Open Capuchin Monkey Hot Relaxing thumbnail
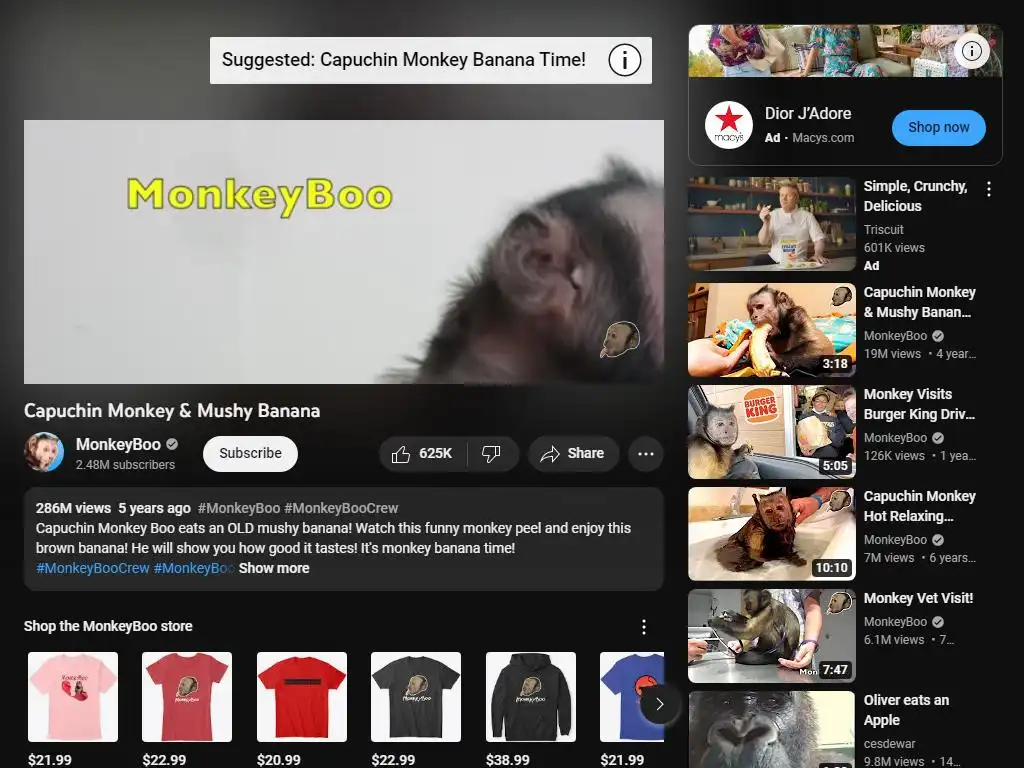 pyautogui.click(x=771, y=534)
